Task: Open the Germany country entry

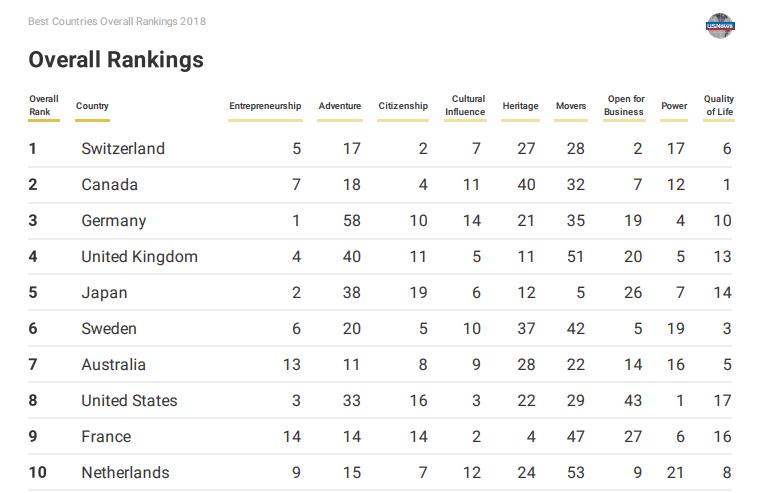Action: coord(114,221)
